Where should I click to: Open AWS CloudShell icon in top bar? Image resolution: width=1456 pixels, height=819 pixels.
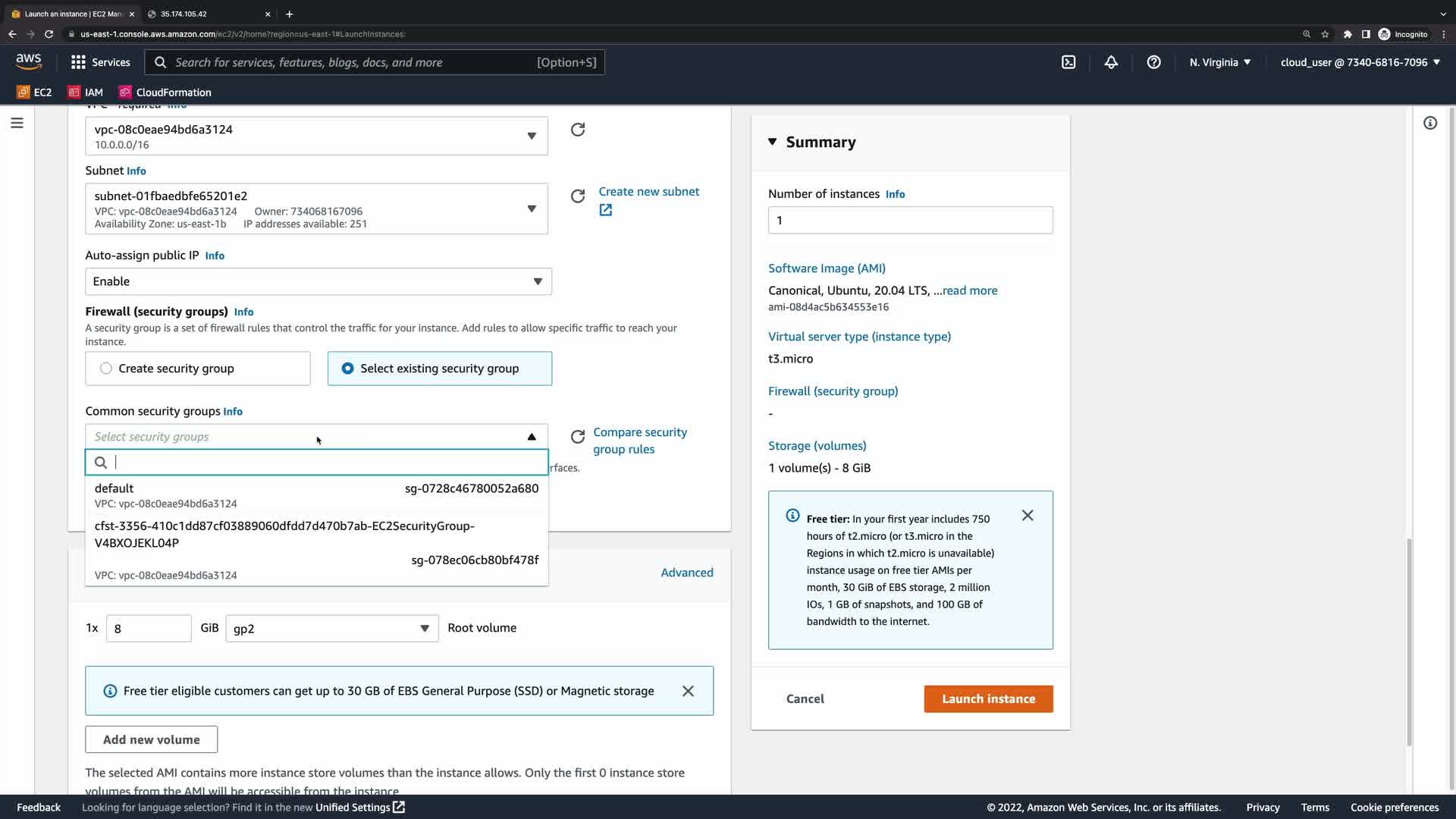click(1068, 62)
